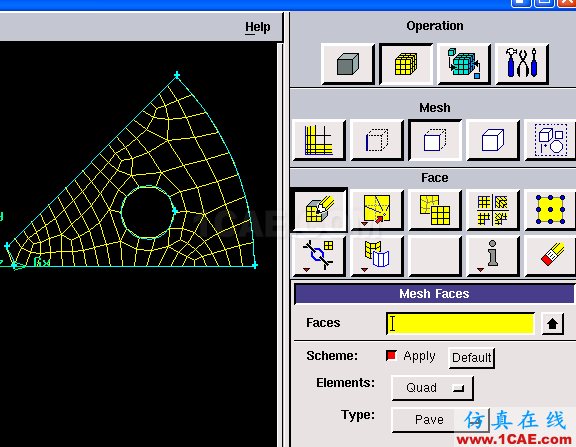
Task: Select the Mesh operation yellow cube icon
Action: click(406, 64)
